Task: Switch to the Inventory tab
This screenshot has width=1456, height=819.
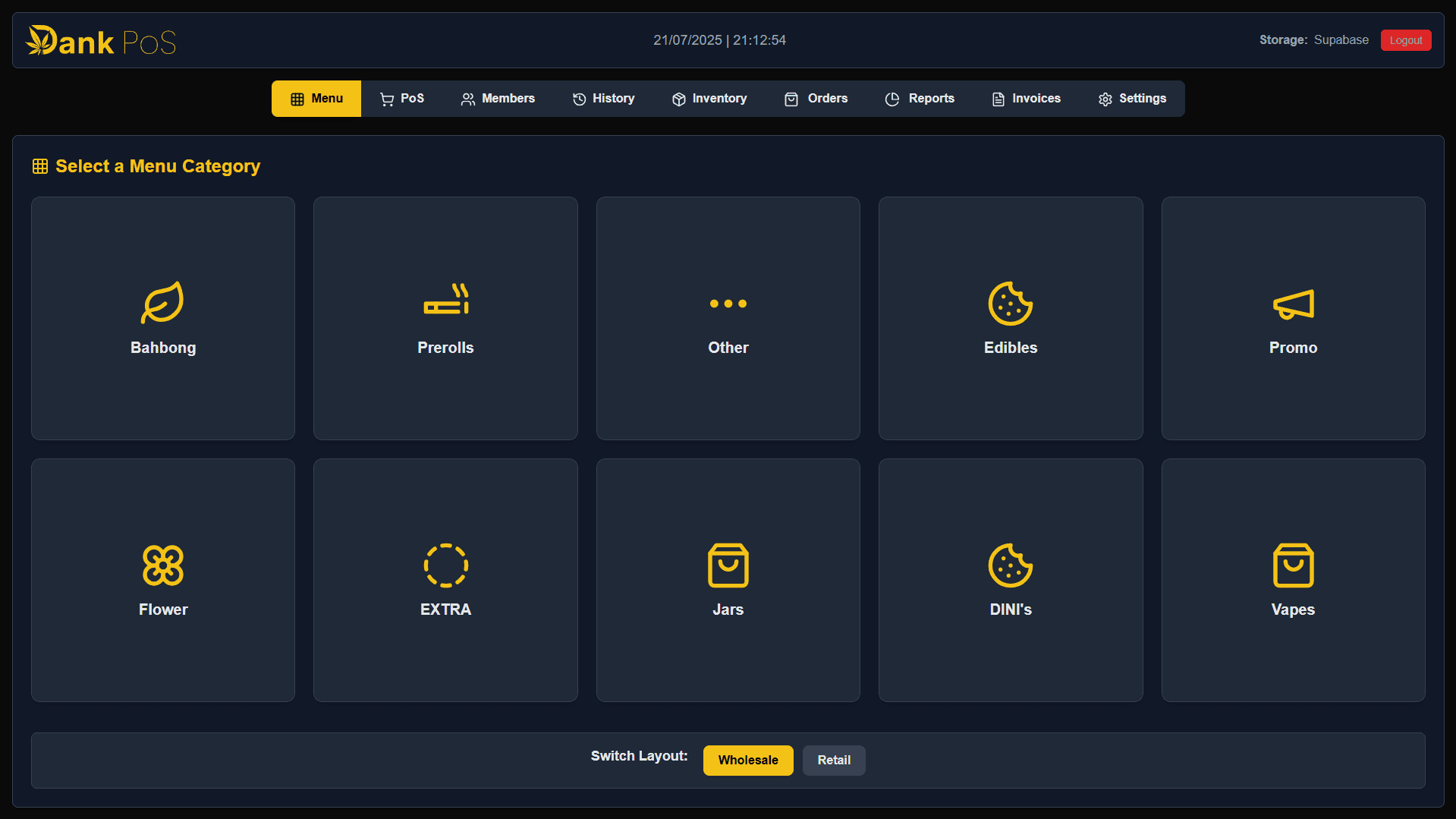Action: pyautogui.click(x=709, y=99)
